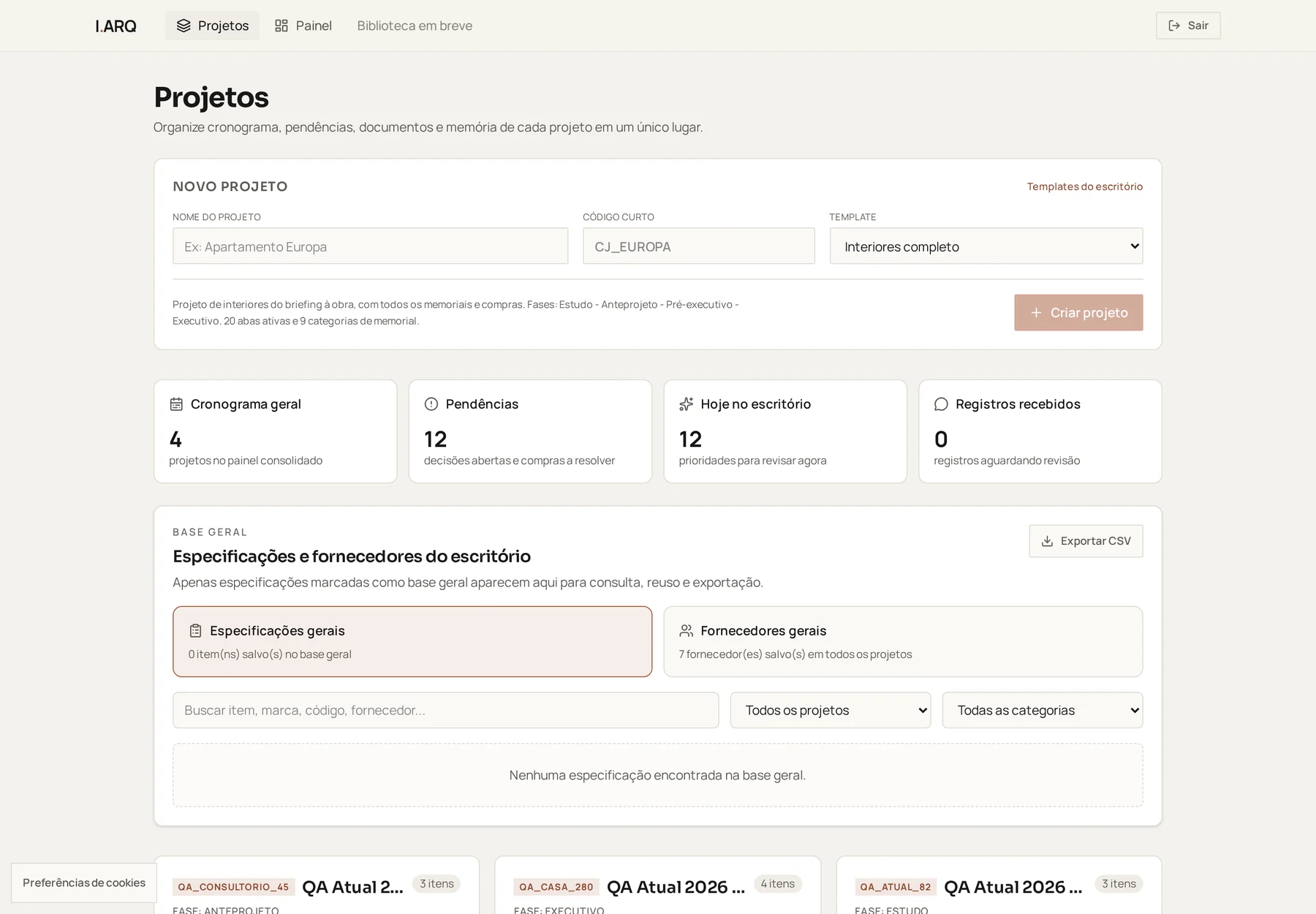Click the Buscar item, marca, código search field
The width and height of the screenshot is (1316, 914).
[x=446, y=710]
